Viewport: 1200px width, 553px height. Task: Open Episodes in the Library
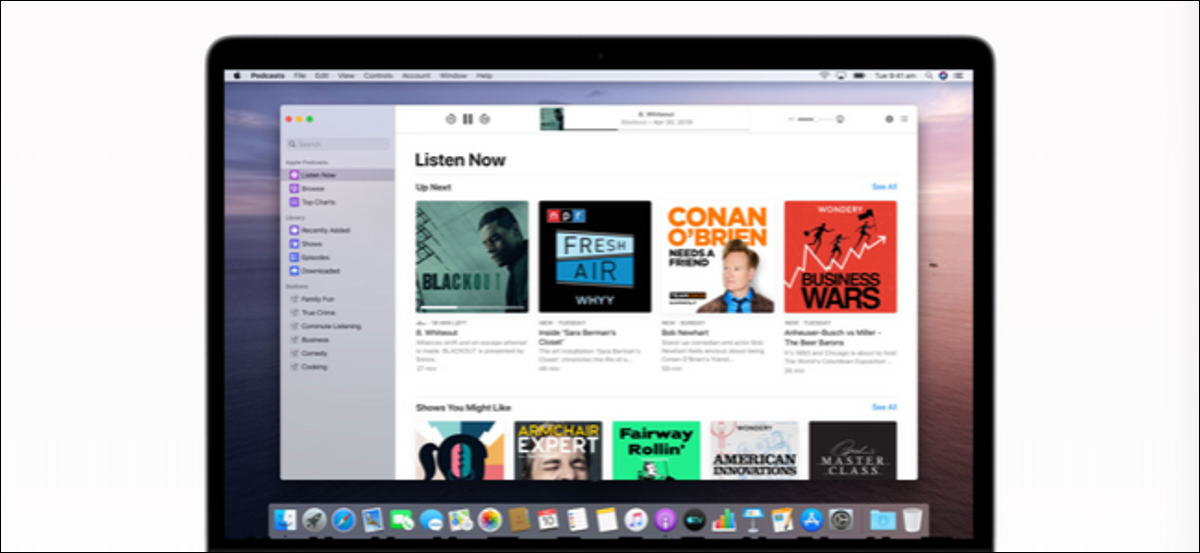[x=338, y=257]
